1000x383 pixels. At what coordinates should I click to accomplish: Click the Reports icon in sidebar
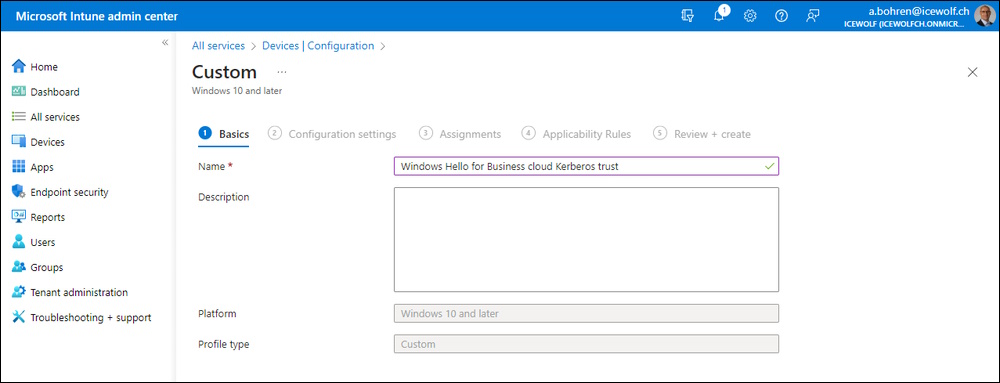click(x=18, y=217)
